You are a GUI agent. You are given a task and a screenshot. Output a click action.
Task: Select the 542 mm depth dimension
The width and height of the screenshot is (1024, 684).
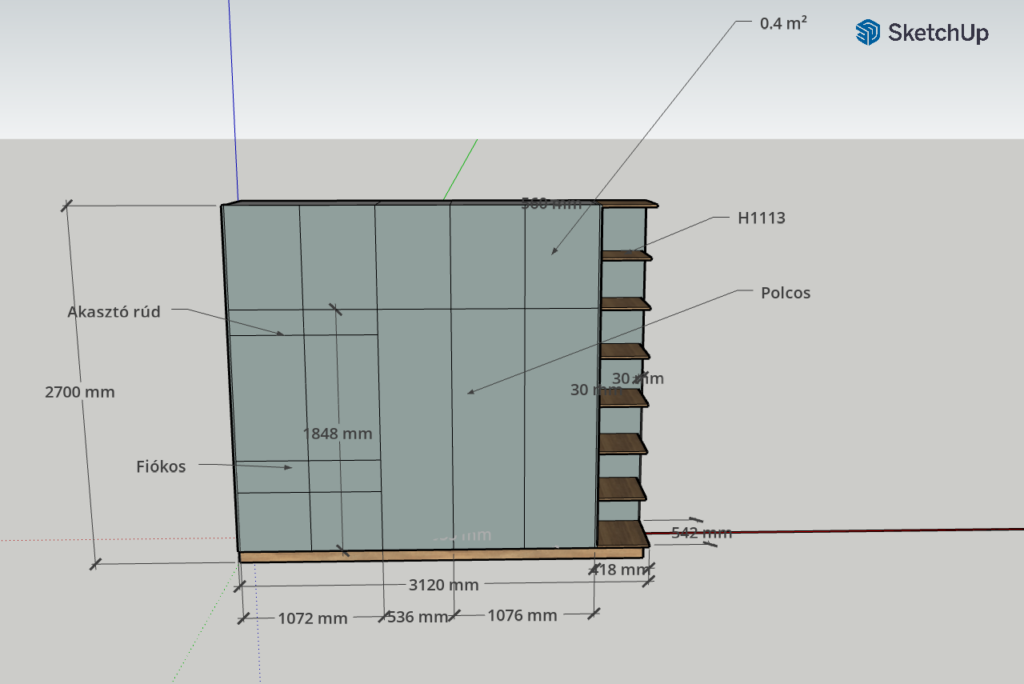point(701,532)
